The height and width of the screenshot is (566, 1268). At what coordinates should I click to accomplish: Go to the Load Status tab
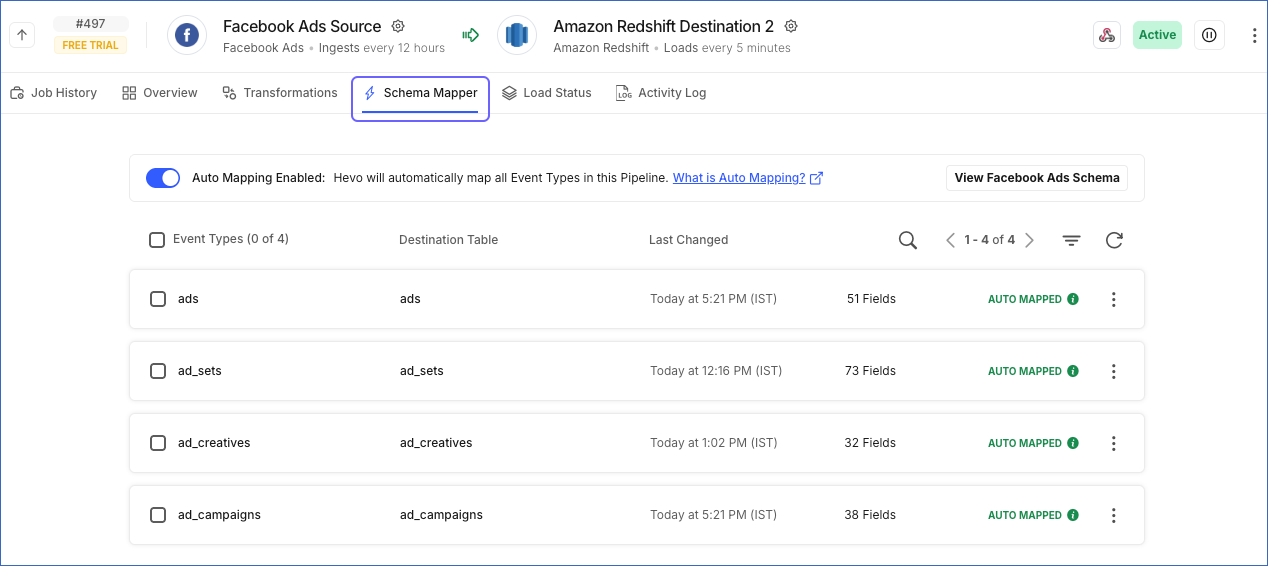547,93
